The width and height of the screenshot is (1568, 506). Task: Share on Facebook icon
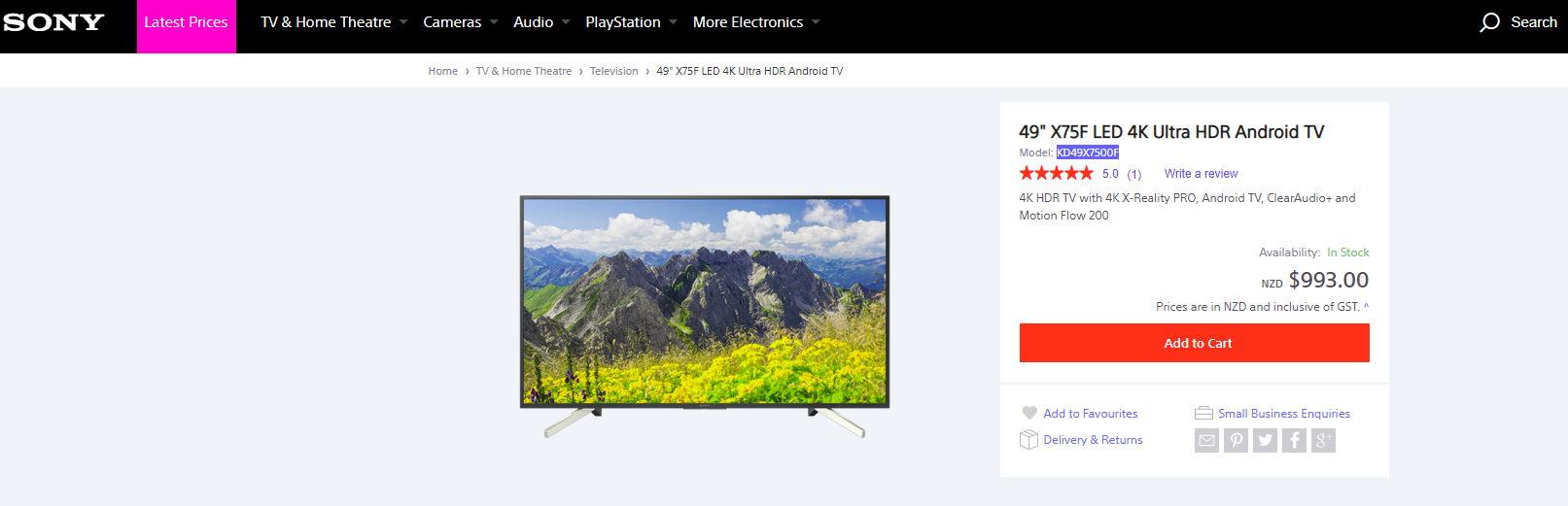click(x=1294, y=441)
